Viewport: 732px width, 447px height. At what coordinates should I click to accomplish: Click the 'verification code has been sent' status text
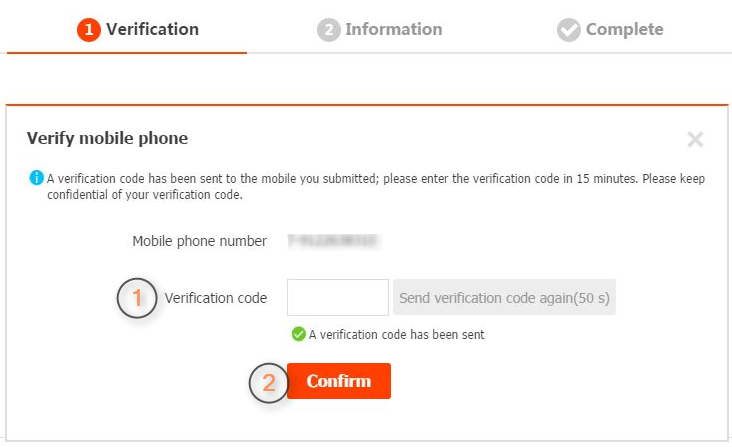[396, 335]
